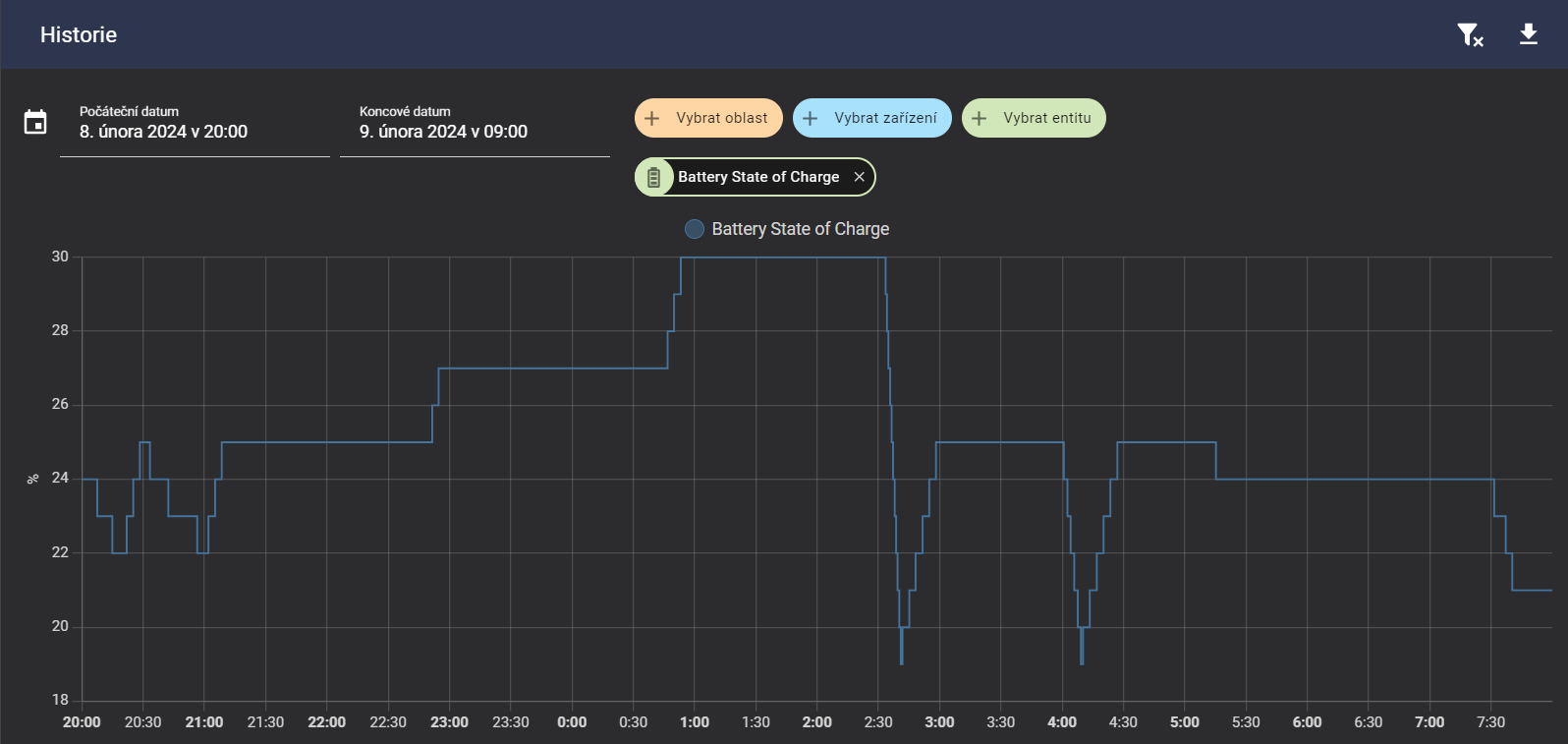
Task: Click the 1:30 time axis label
Action: tap(756, 722)
